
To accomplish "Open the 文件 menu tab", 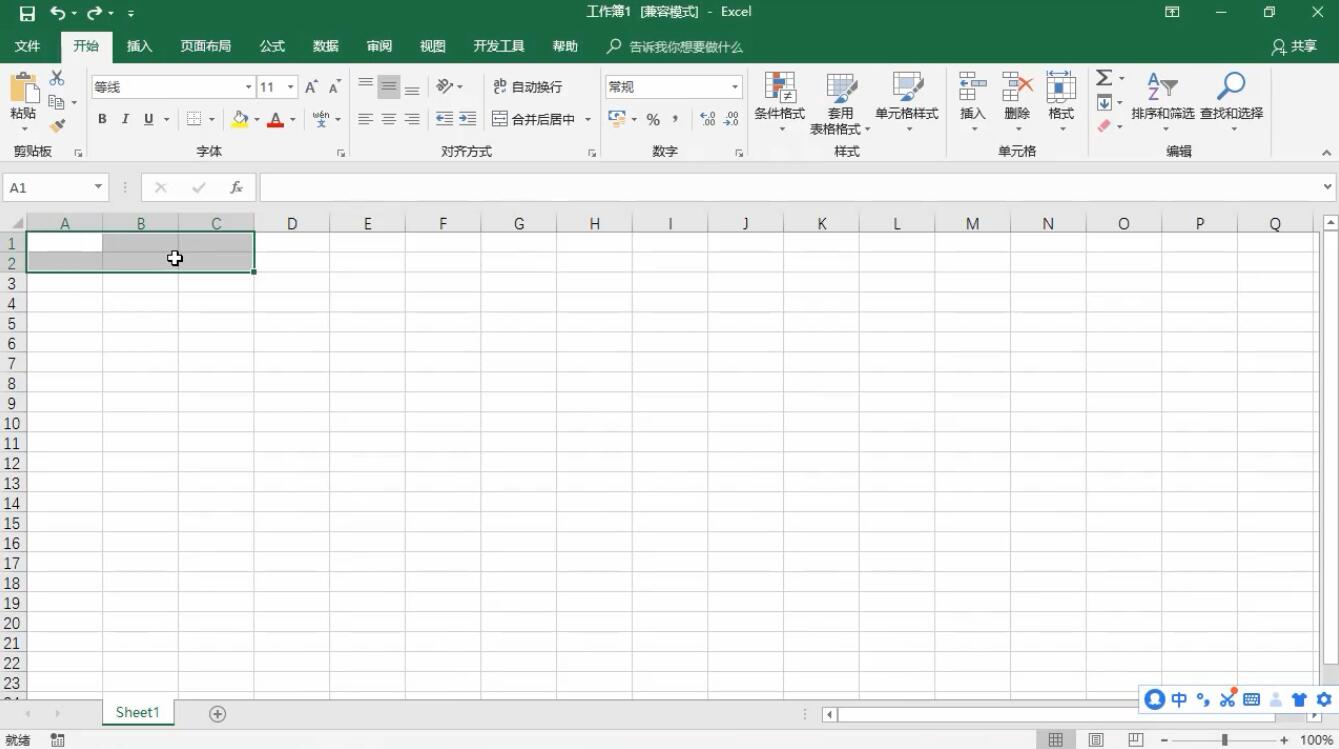I will pyautogui.click(x=28, y=46).
